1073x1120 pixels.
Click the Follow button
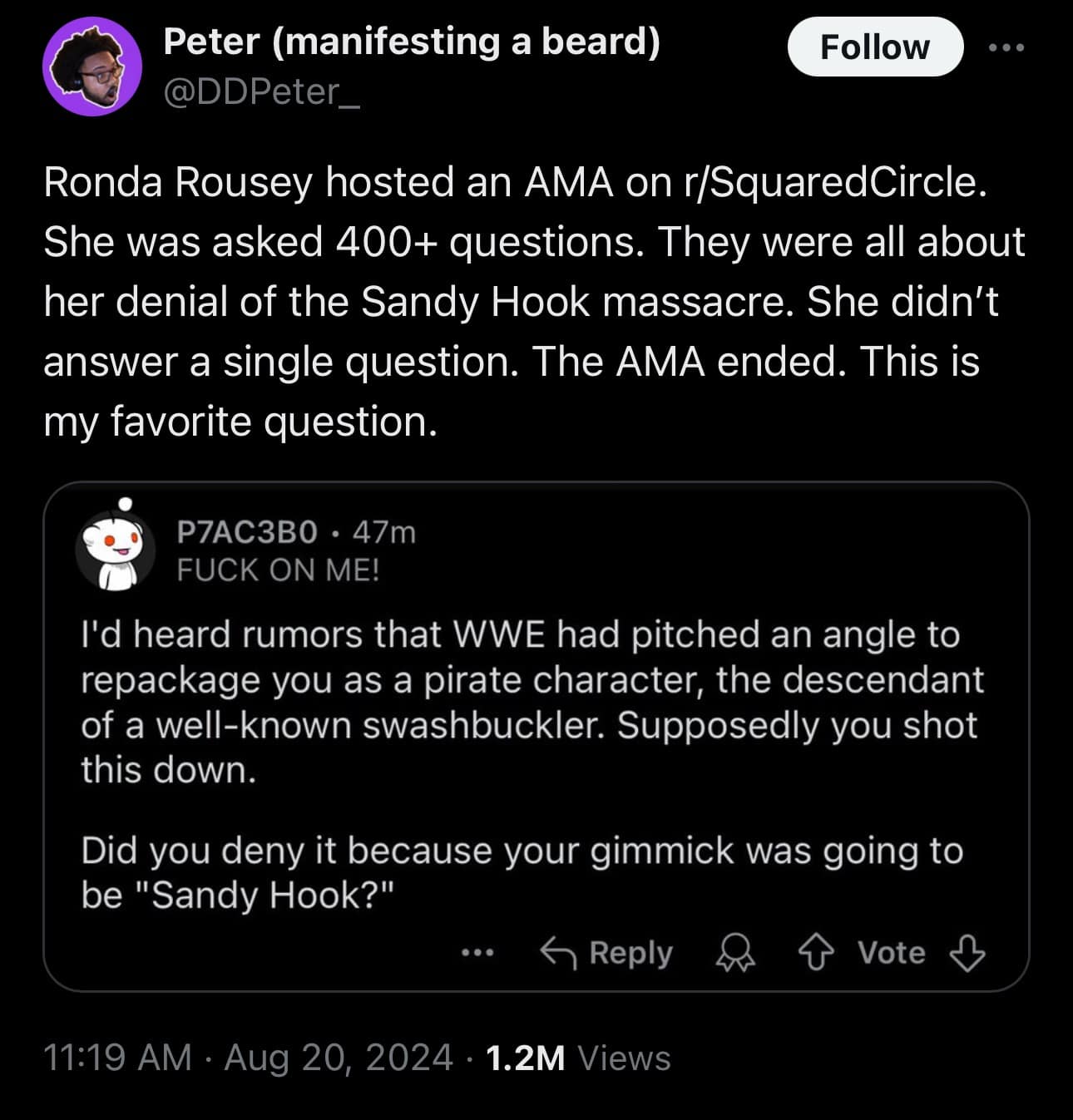coord(874,47)
